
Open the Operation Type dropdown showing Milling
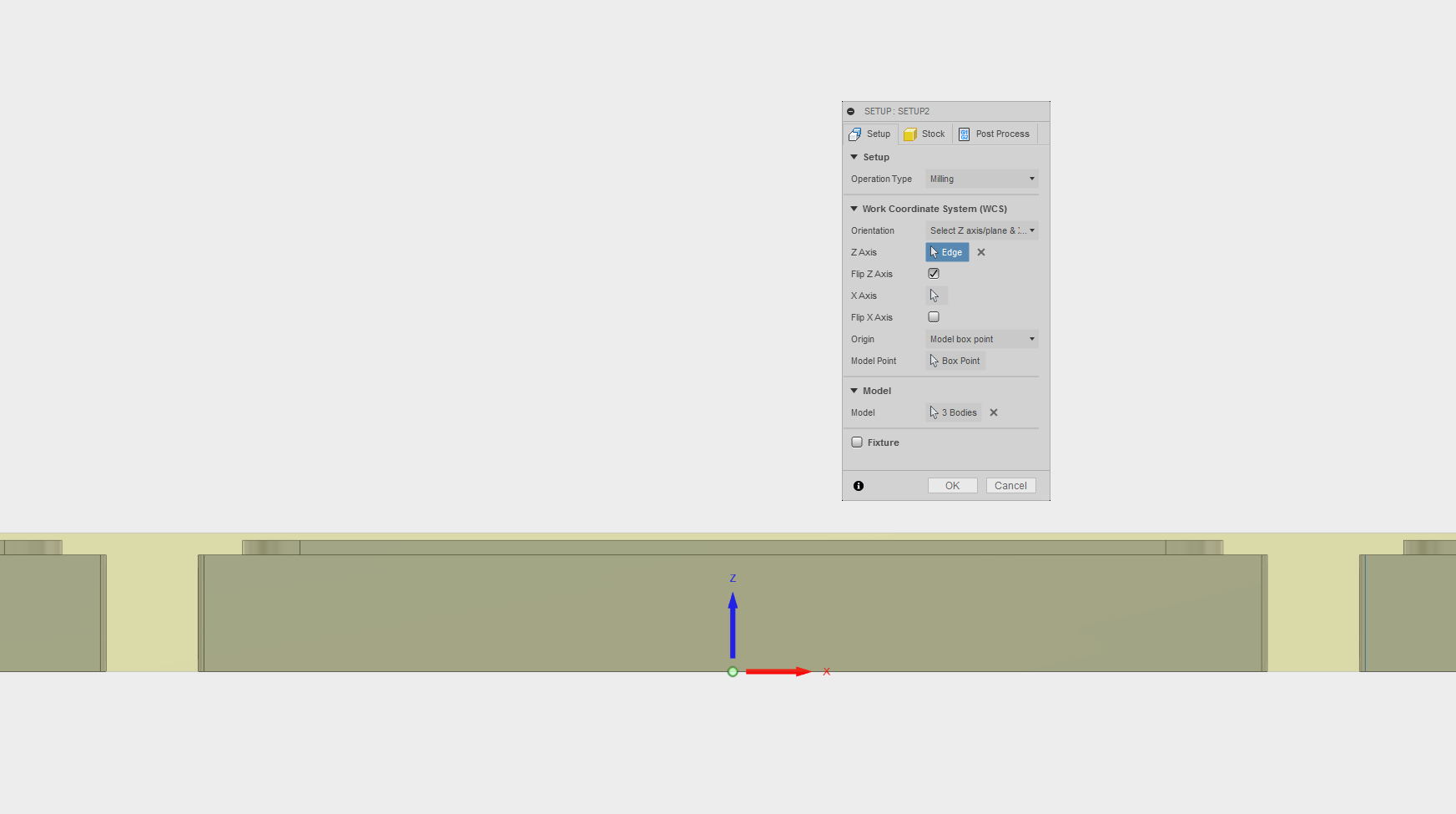click(x=981, y=179)
